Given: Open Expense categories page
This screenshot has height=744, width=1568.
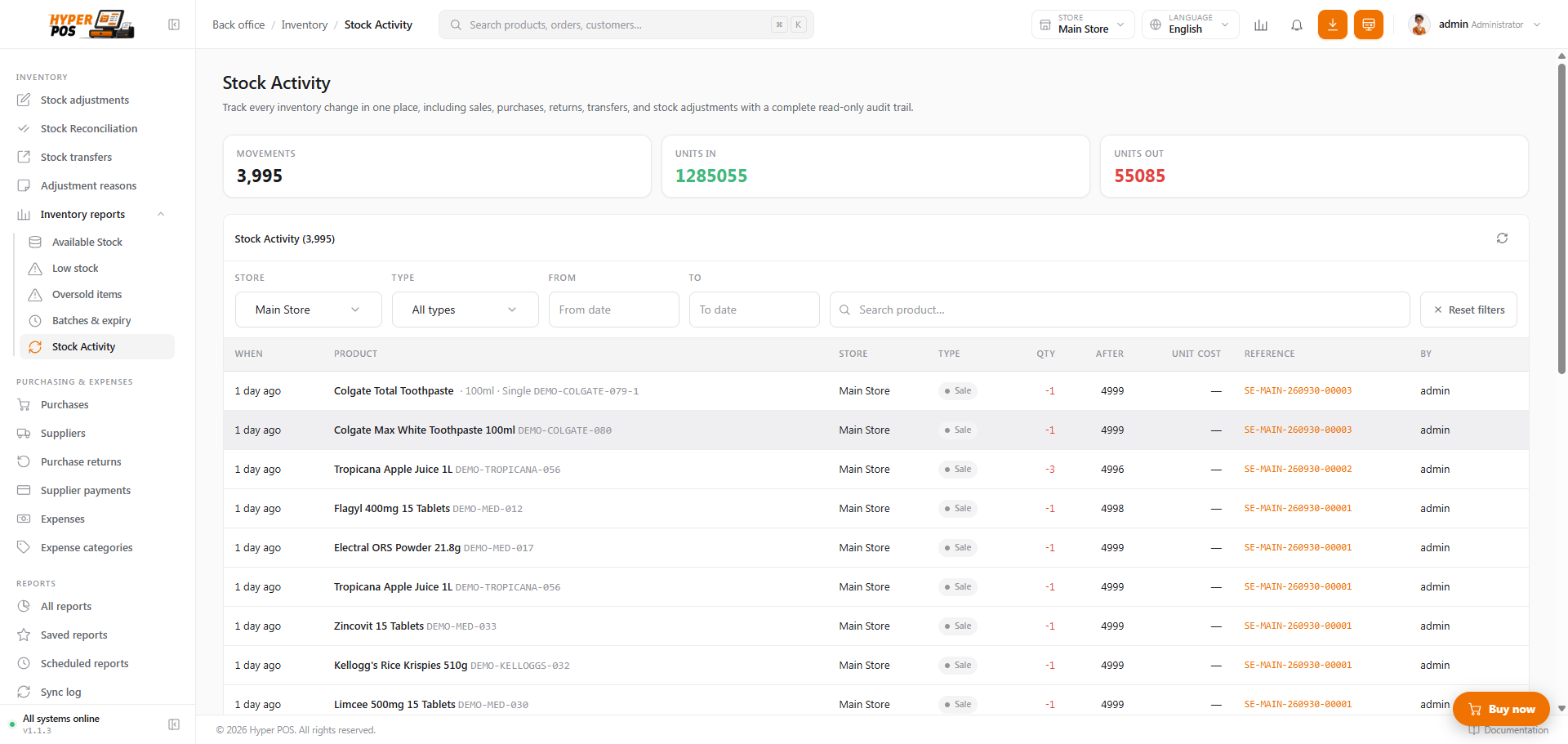Looking at the screenshot, I should [87, 547].
